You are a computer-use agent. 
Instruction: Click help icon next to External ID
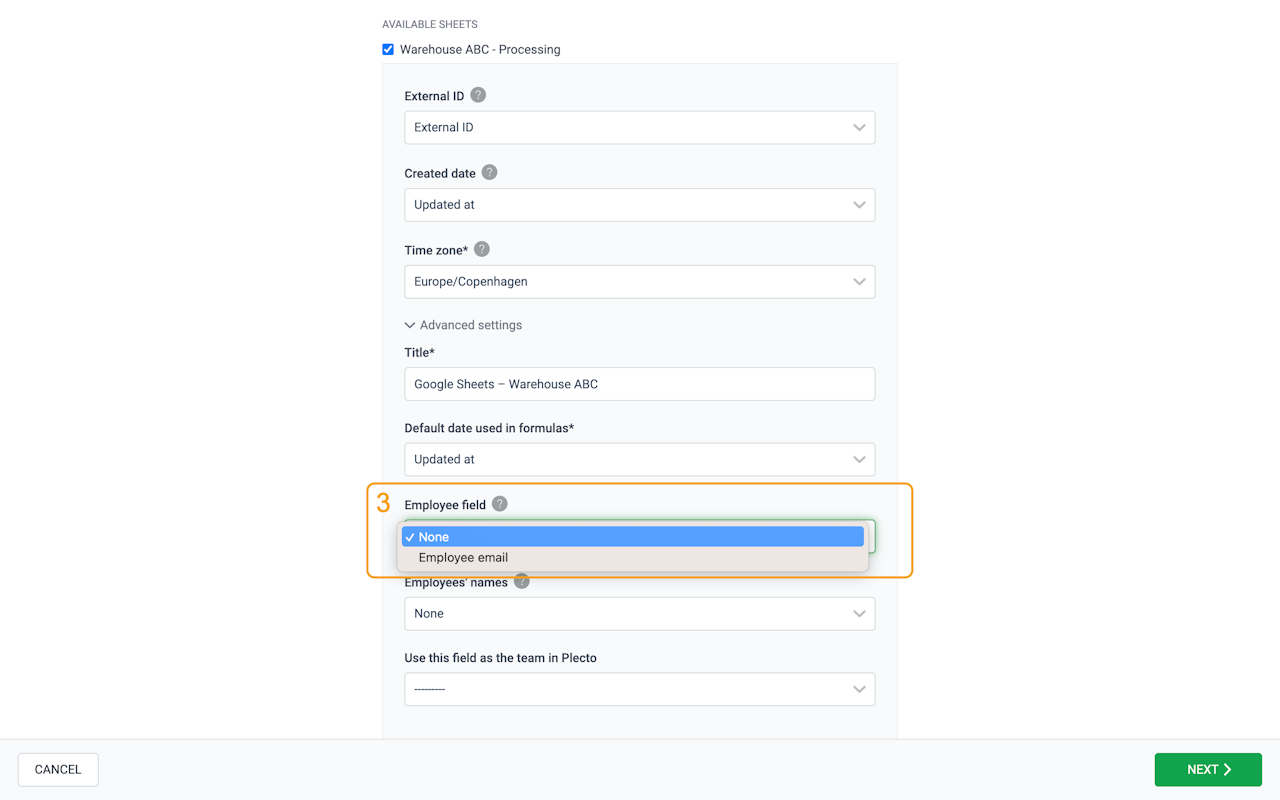pos(478,95)
